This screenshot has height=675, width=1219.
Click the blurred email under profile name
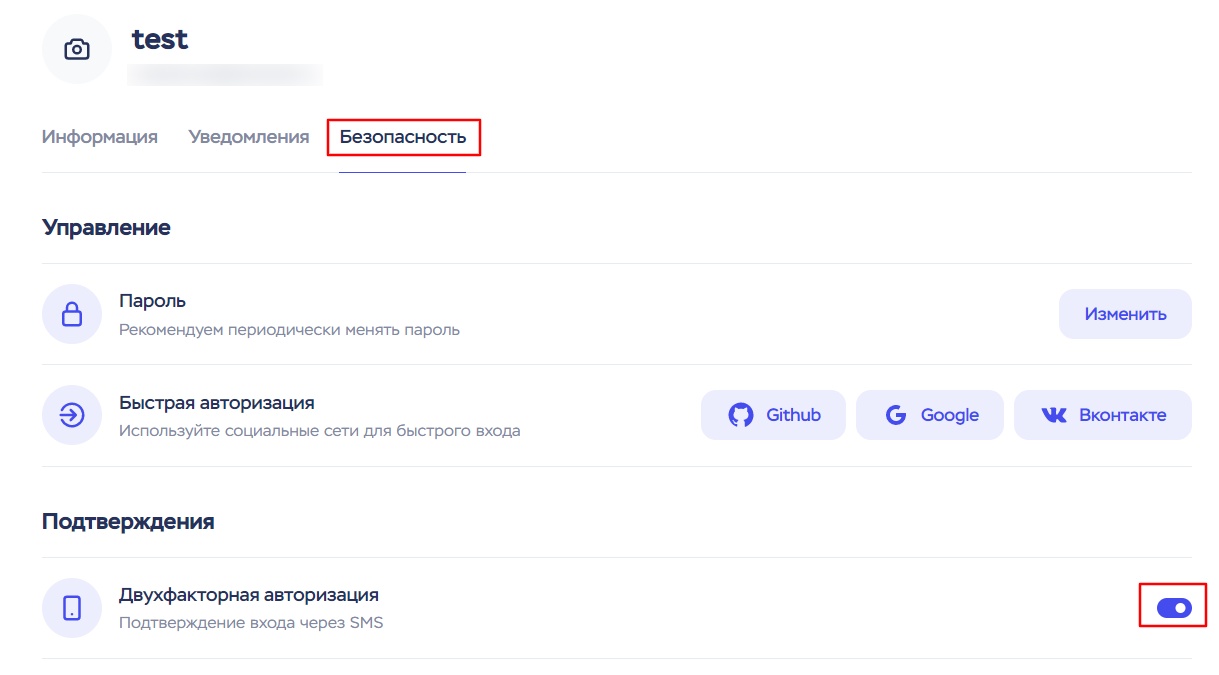(x=225, y=73)
